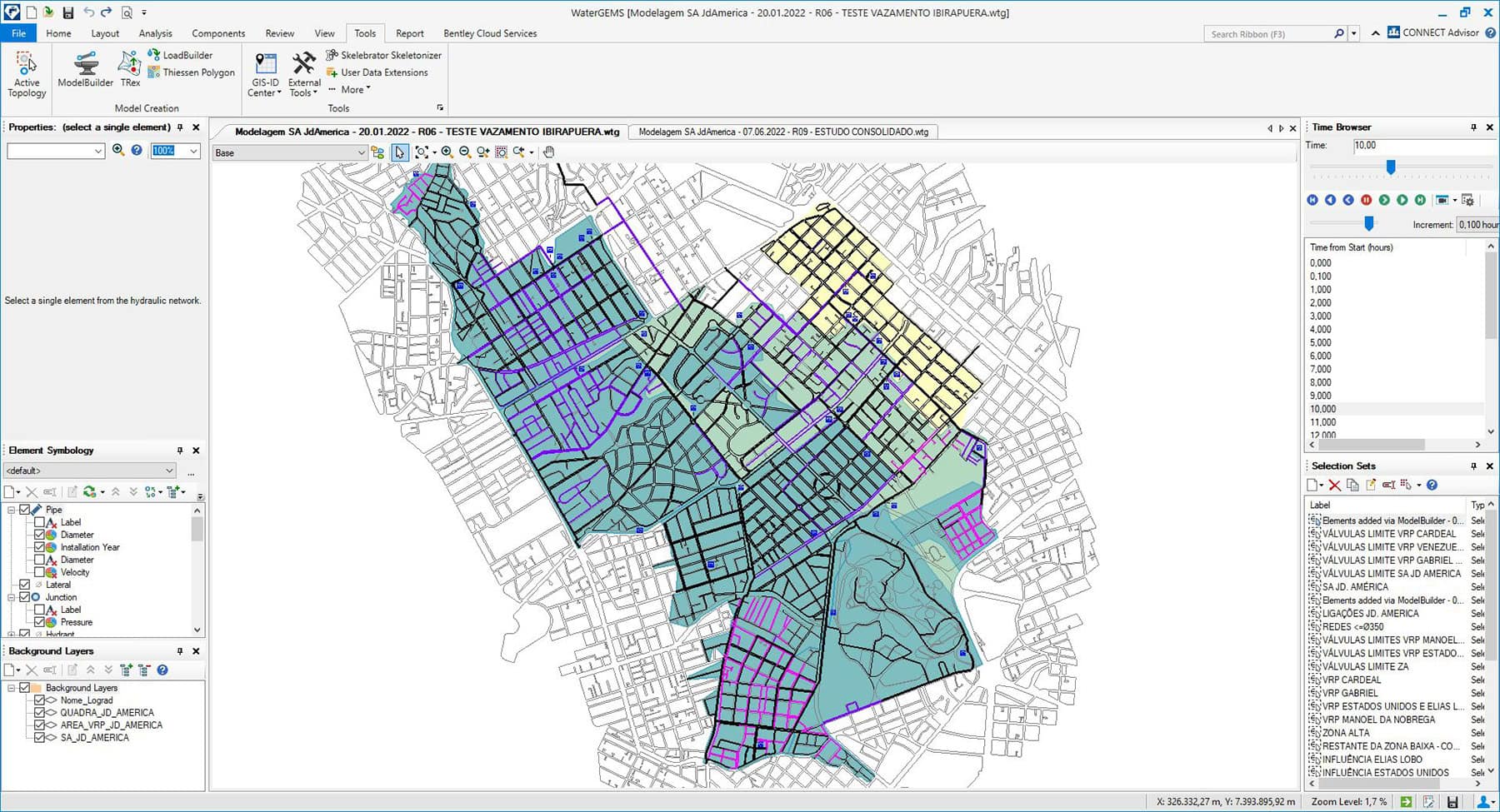Select selection set ZONA ALTA
This screenshot has width=1500, height=812.
point(1346,733)
